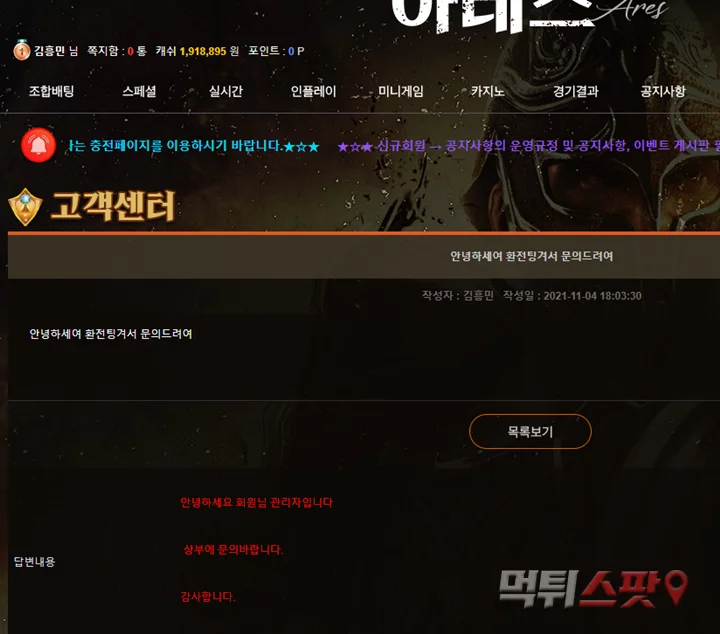720x634 pixels.
Task: Click the red reply line 감사합니다
Action: [x=208, y=596]
